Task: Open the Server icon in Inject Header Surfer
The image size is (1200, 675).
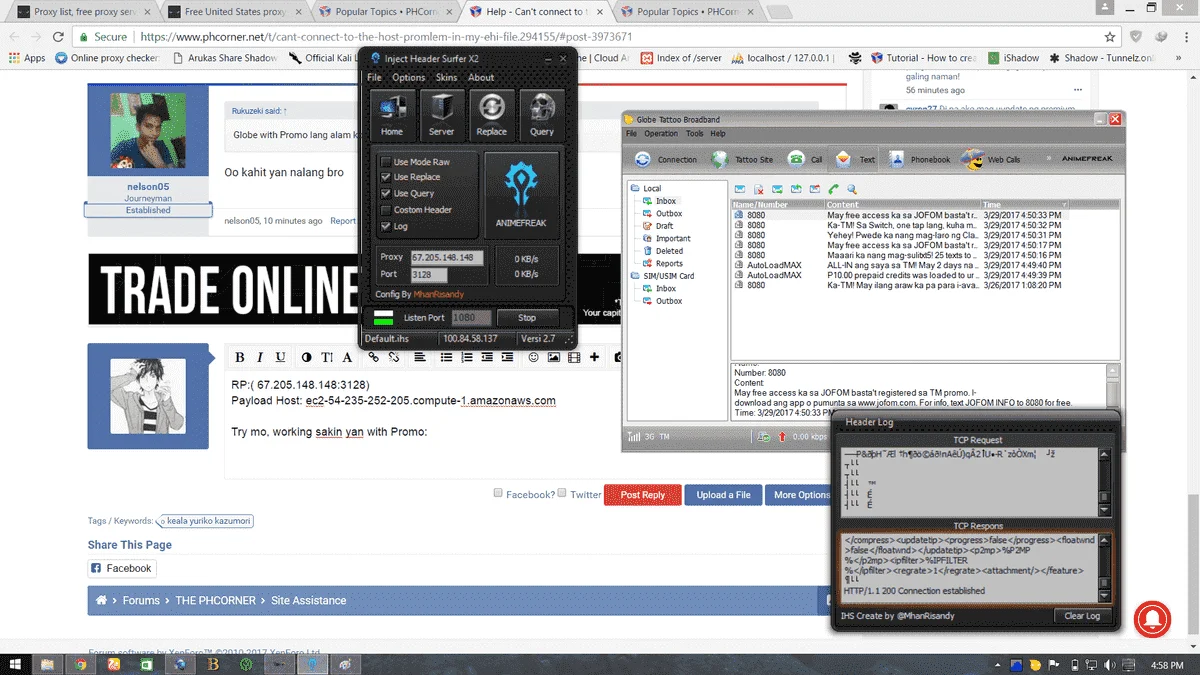Action: point(441,114)
